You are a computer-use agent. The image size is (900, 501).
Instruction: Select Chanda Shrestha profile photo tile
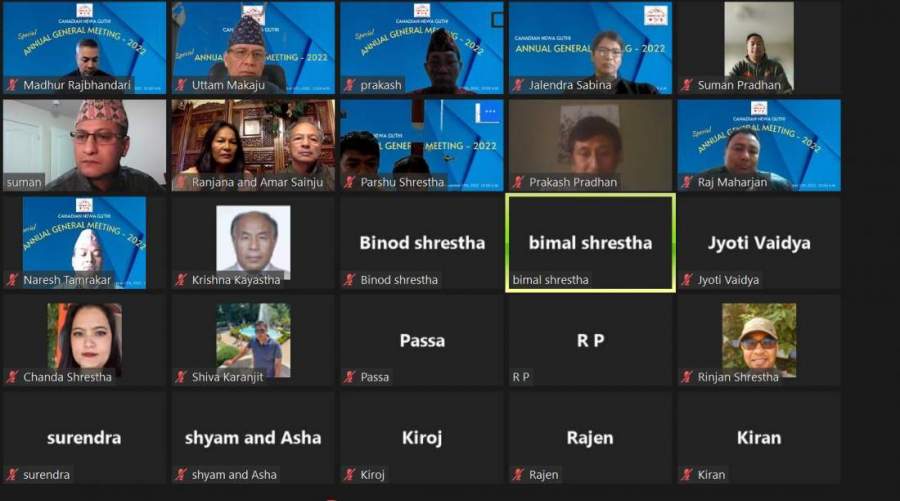click(x=84, y=340)
